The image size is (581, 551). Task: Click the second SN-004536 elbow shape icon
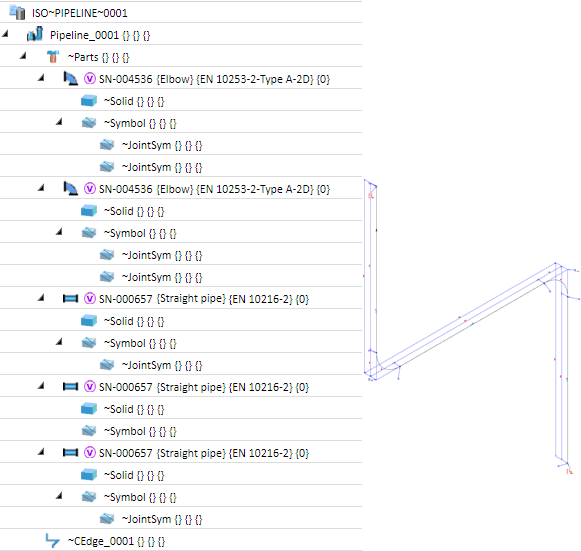click(x=70, y=188)
